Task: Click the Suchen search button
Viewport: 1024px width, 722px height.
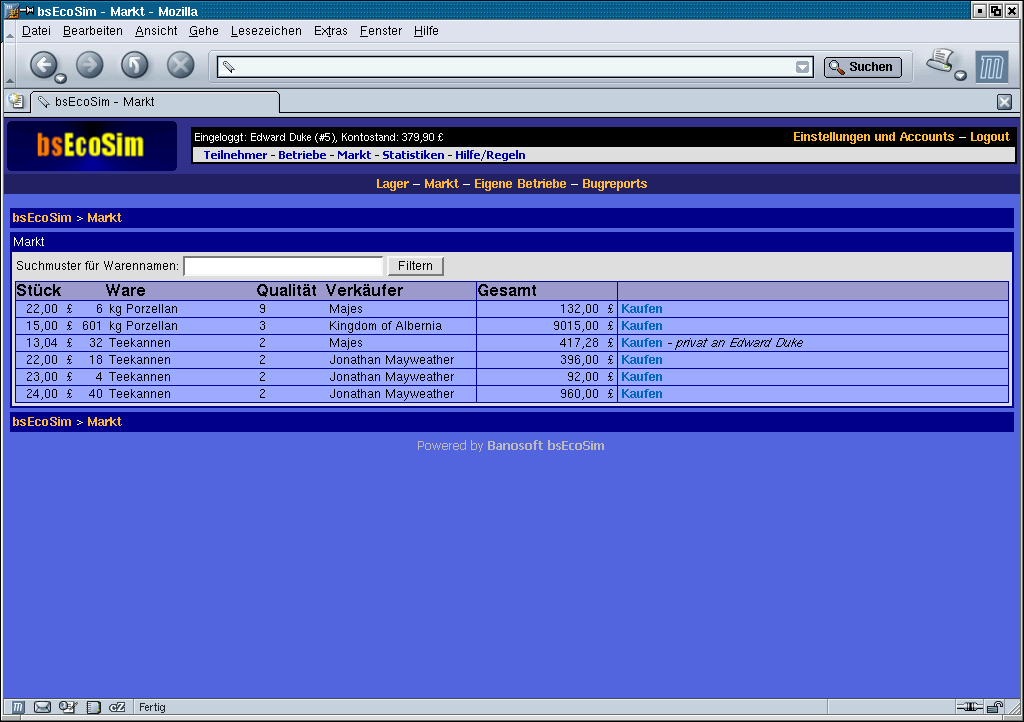Action: point(862,67)
